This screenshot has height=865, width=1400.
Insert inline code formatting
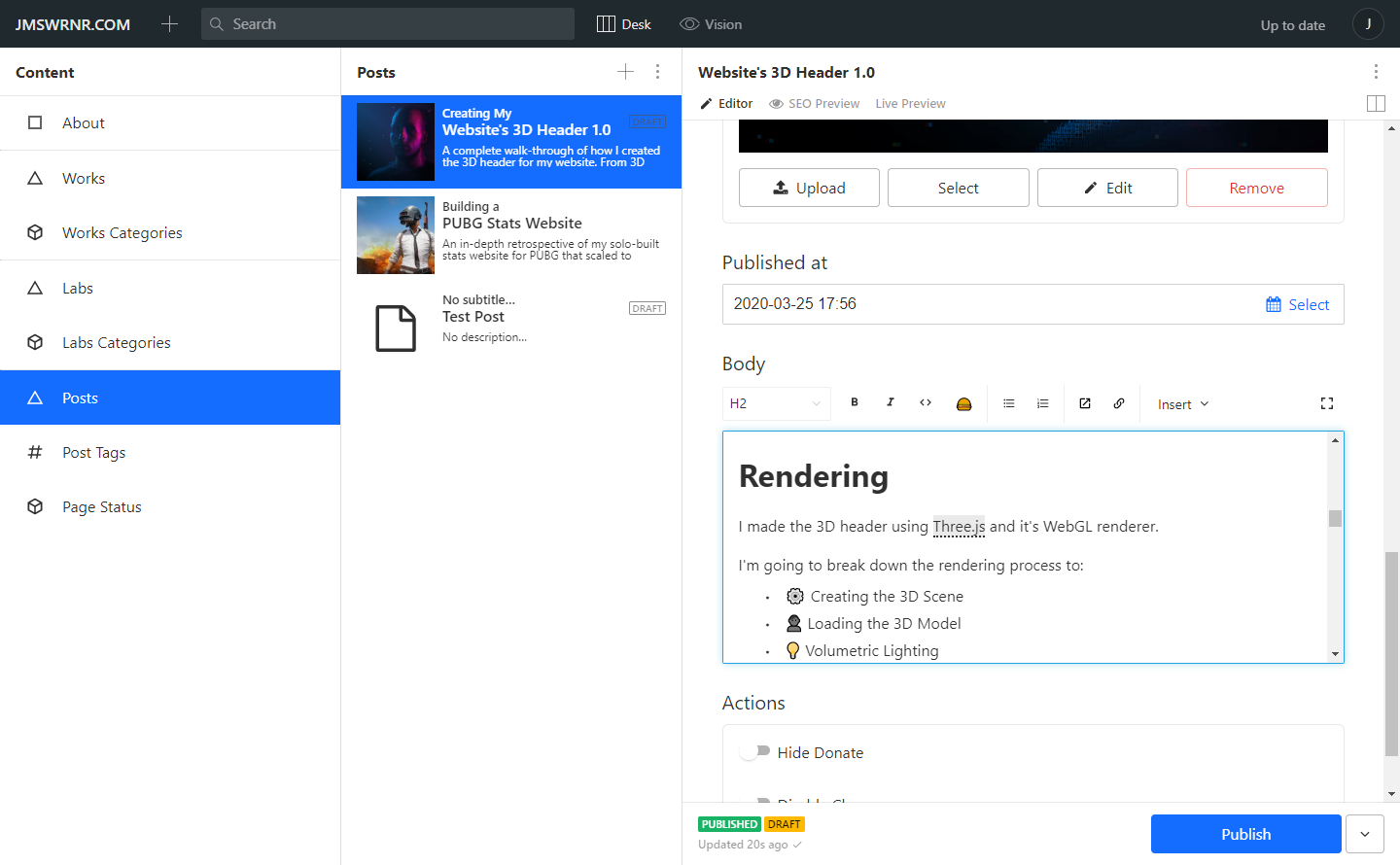pos(926,403)
